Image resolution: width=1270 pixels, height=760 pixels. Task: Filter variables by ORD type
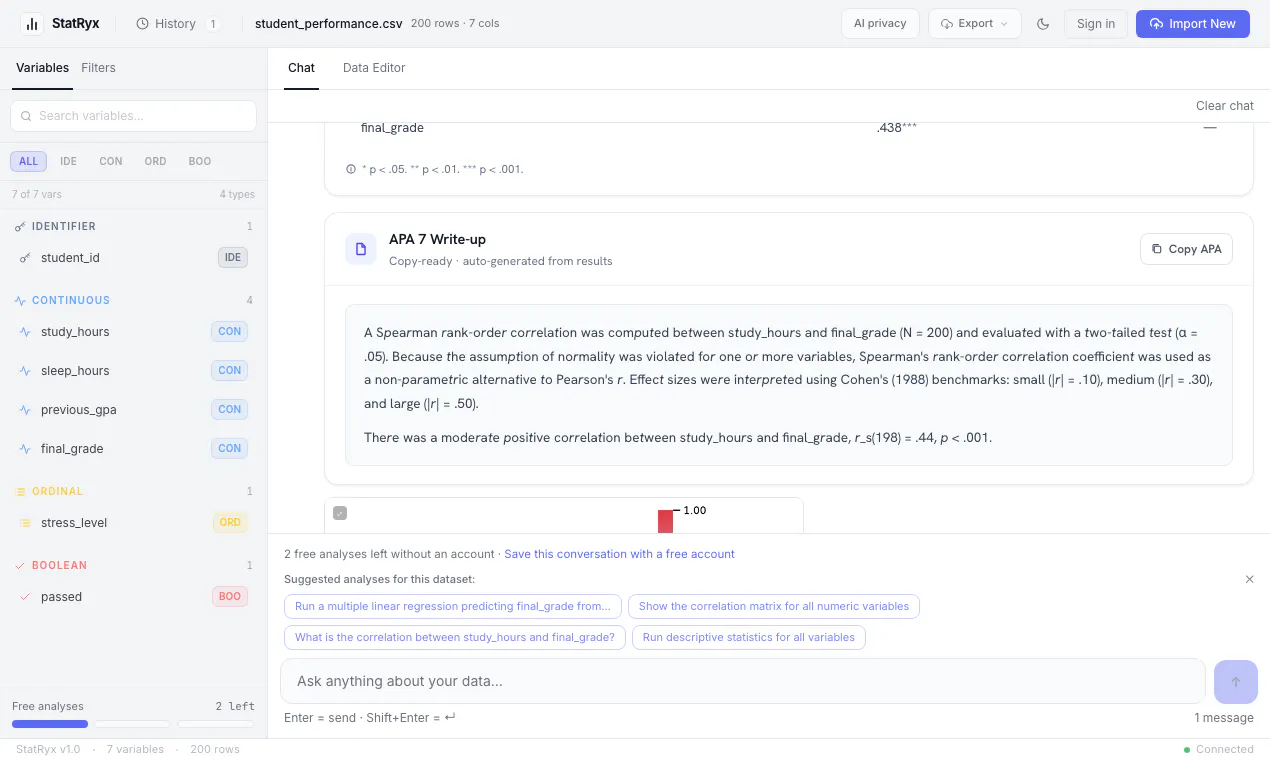pos(155,161)
